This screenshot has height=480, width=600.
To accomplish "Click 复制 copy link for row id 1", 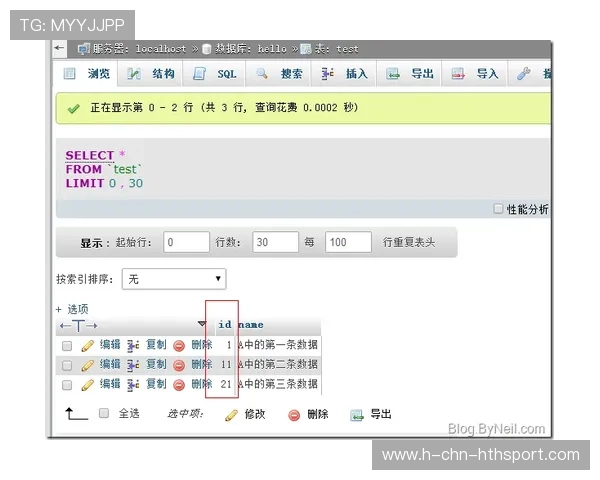I will point(156,344).
